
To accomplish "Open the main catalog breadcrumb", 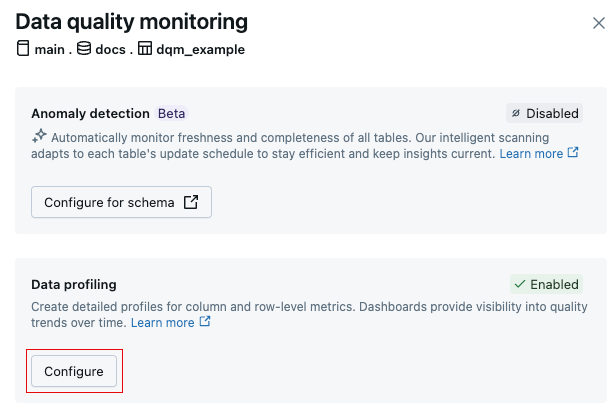I will coord(51,49).
